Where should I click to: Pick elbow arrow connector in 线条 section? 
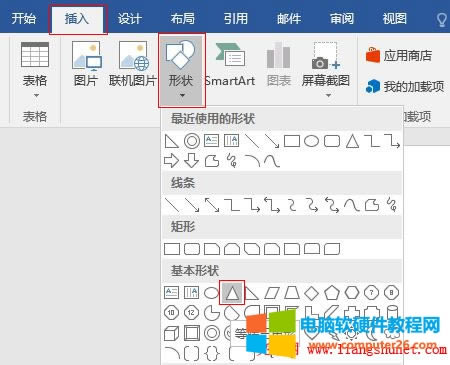252,205
